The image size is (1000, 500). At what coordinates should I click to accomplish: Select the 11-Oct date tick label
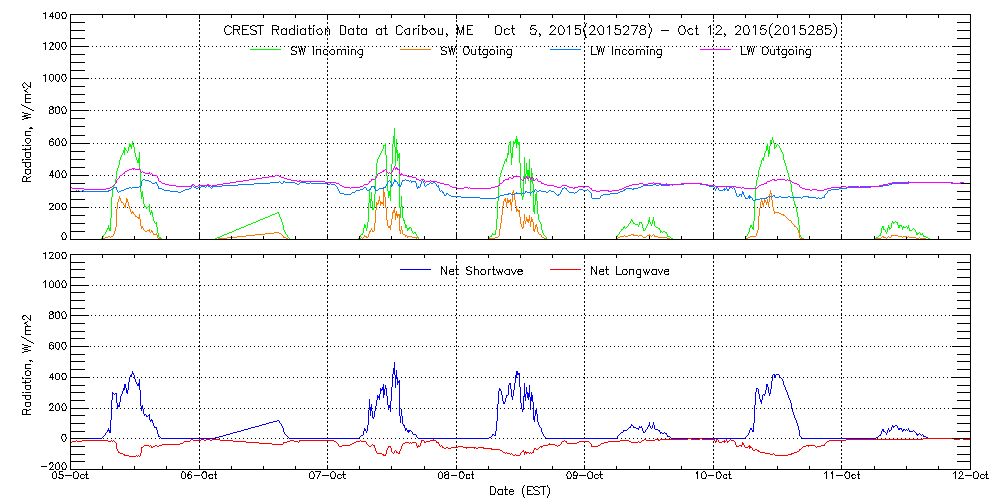coord(841,477)
